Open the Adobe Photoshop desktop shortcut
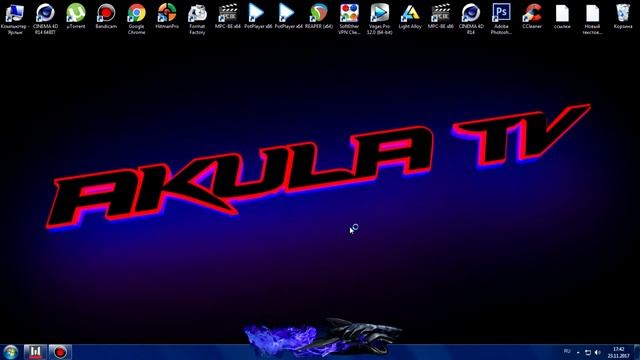The height and width of the screenshot is (360, 640). point(501,18)
